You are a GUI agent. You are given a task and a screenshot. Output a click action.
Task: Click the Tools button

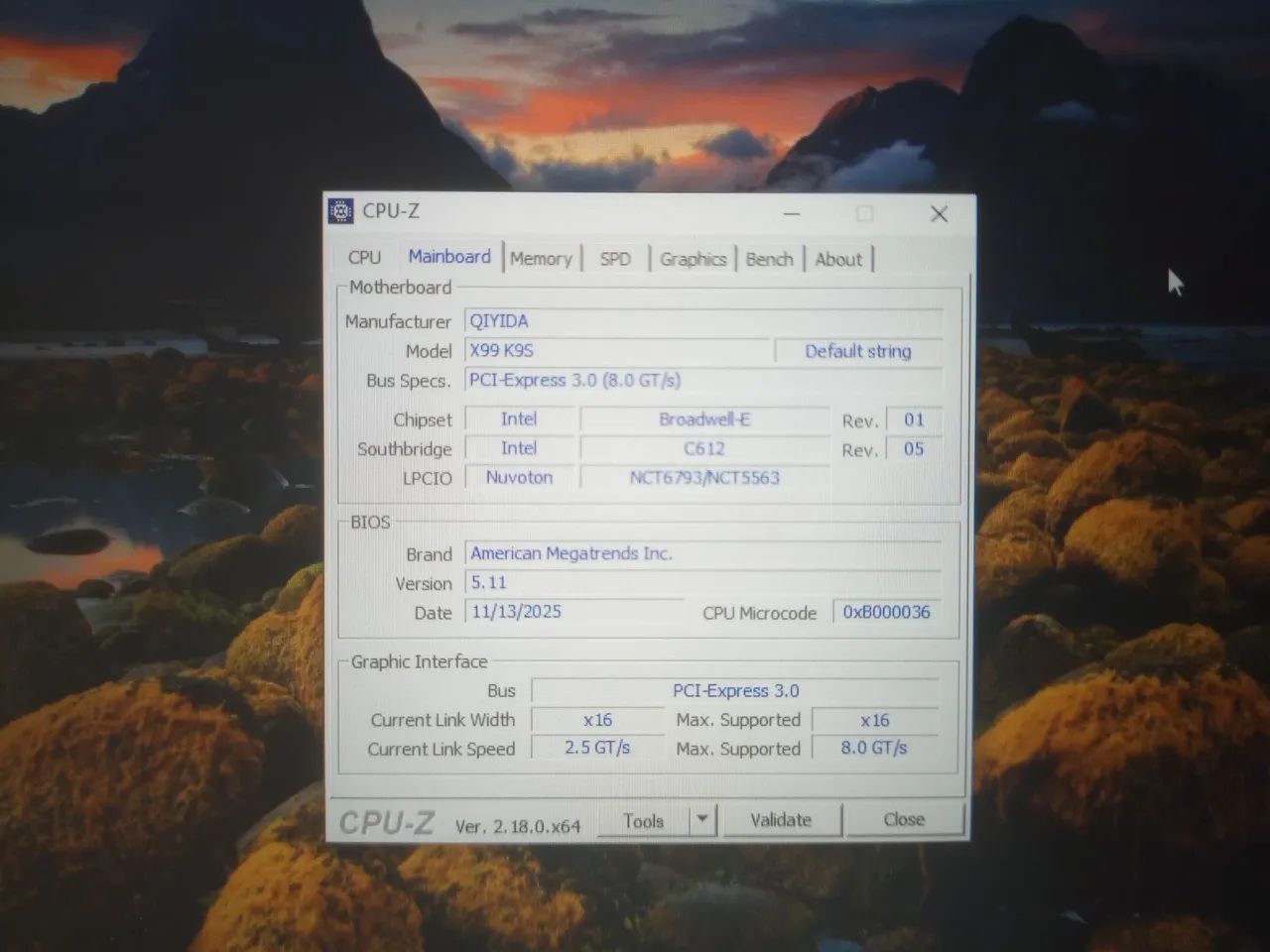645,820
